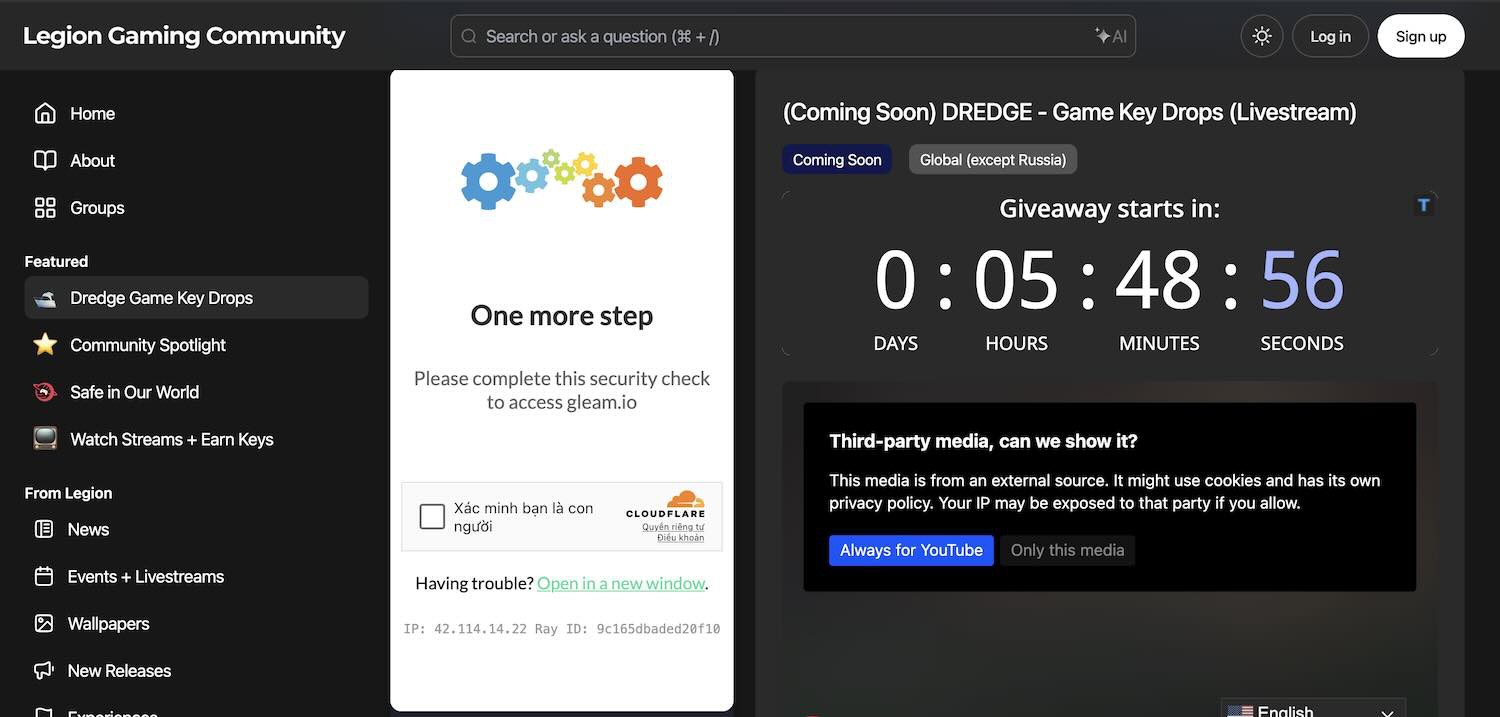The width and height of the screenshot is (1500, 717).
Task: Click the New Releases megaphone icon
Action: click(x=44, y=670)
